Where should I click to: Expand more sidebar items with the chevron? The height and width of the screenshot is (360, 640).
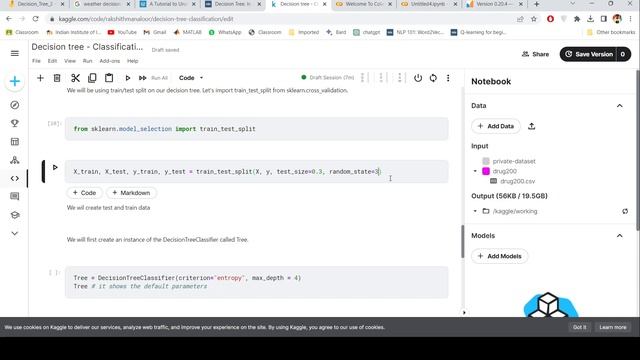click(15, 233)
